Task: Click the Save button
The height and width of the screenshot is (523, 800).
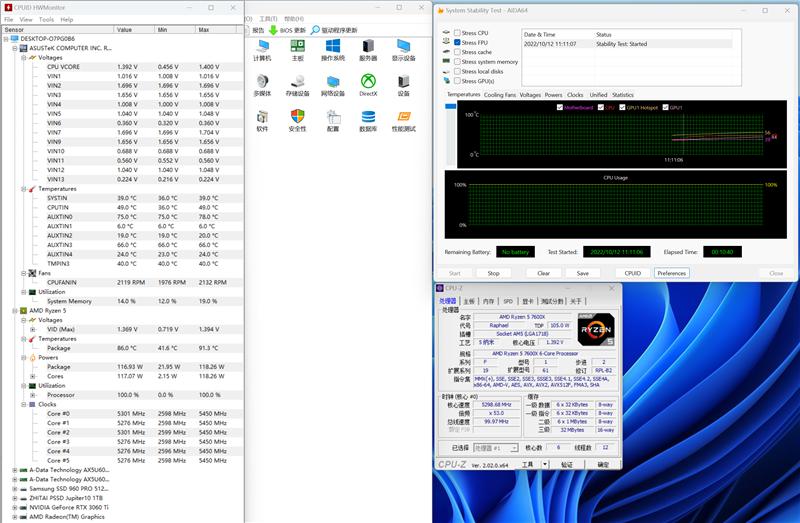Action: point(583,273)
